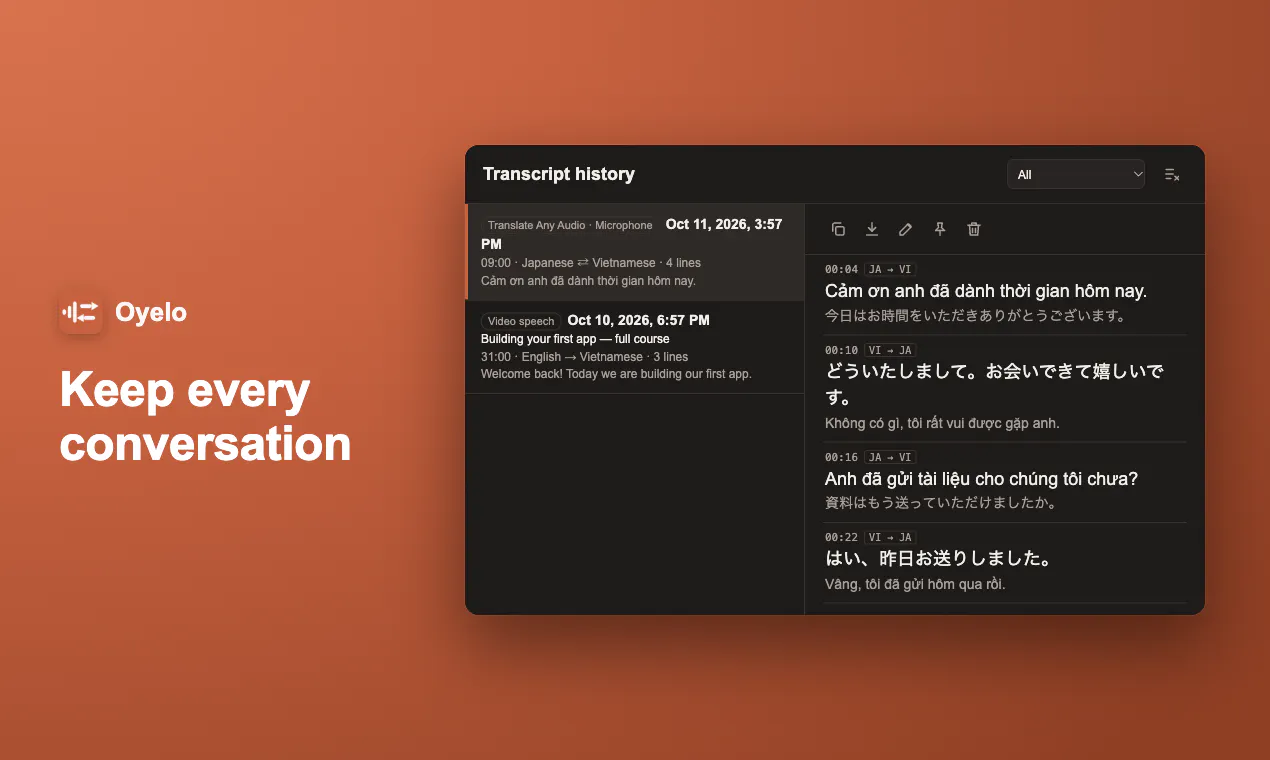
Task: Clear the history using the clear-list icon
Action: pyautogui.click(x=1172, y=174)
